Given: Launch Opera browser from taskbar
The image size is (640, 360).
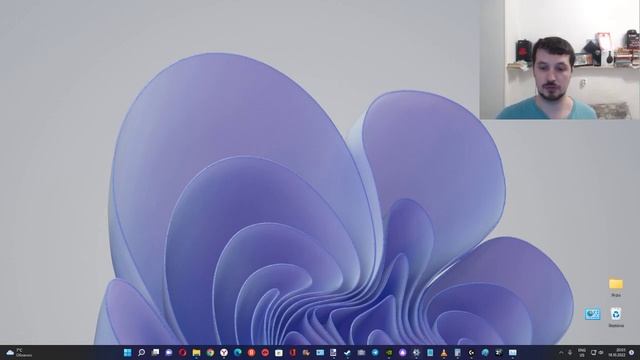Looking at the screenshot, I should tap(182, 353).
